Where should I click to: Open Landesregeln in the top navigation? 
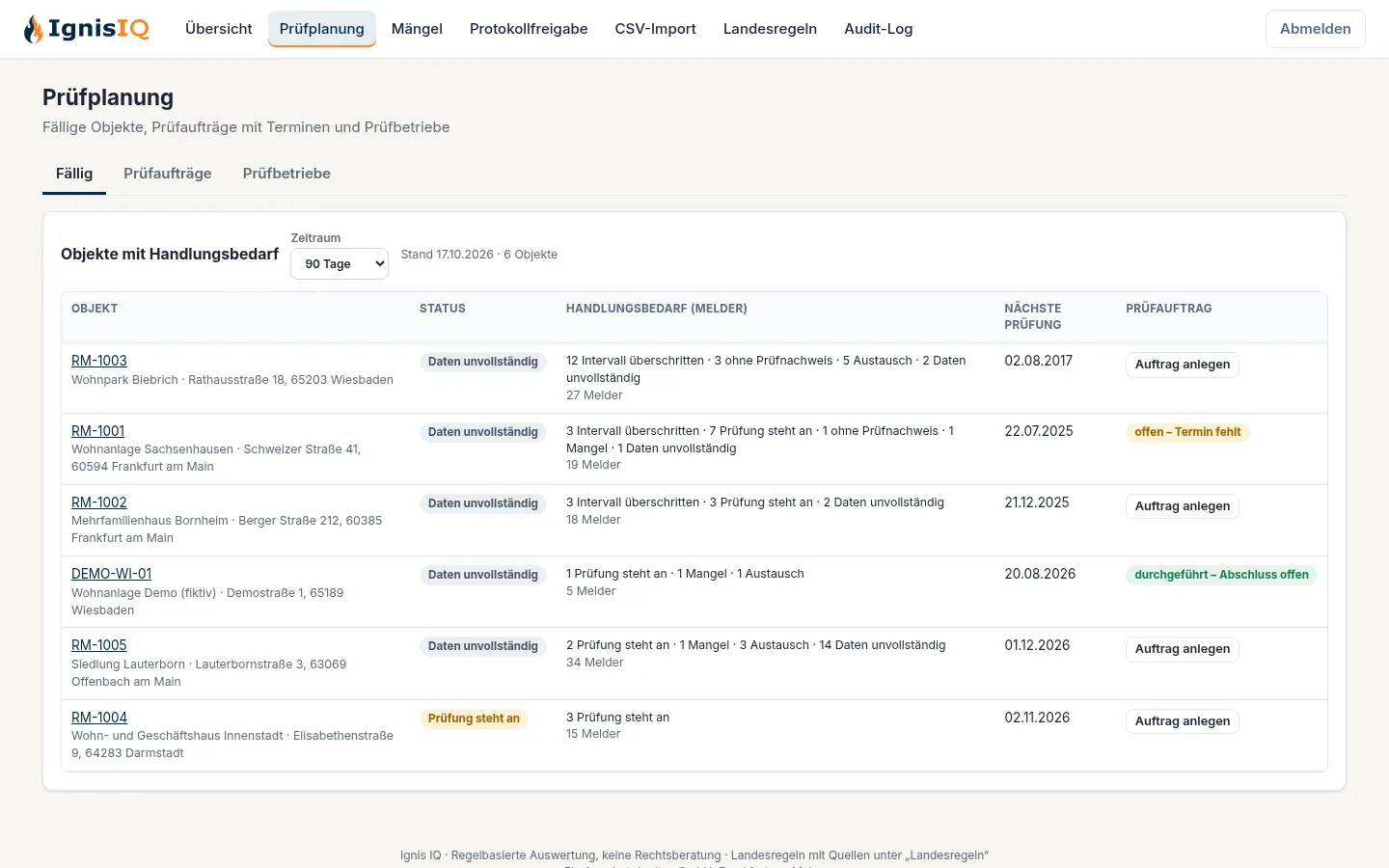coord(770,29)
